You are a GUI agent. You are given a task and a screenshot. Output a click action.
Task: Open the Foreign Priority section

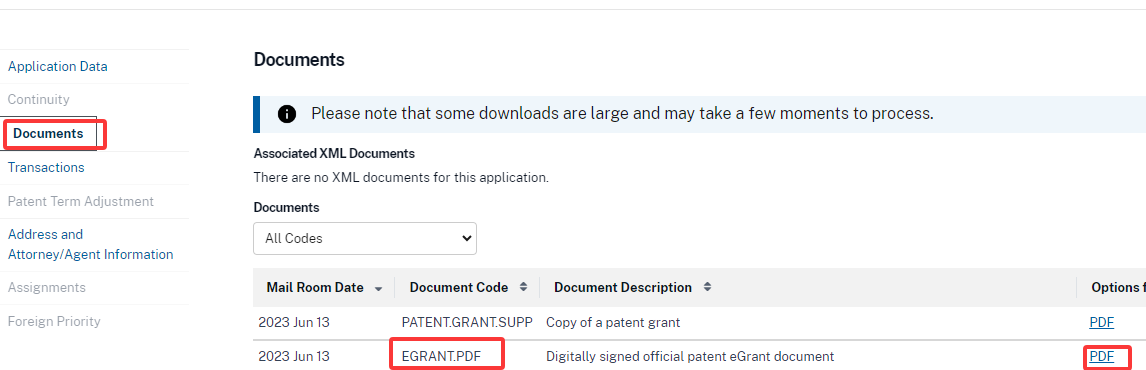54,321
